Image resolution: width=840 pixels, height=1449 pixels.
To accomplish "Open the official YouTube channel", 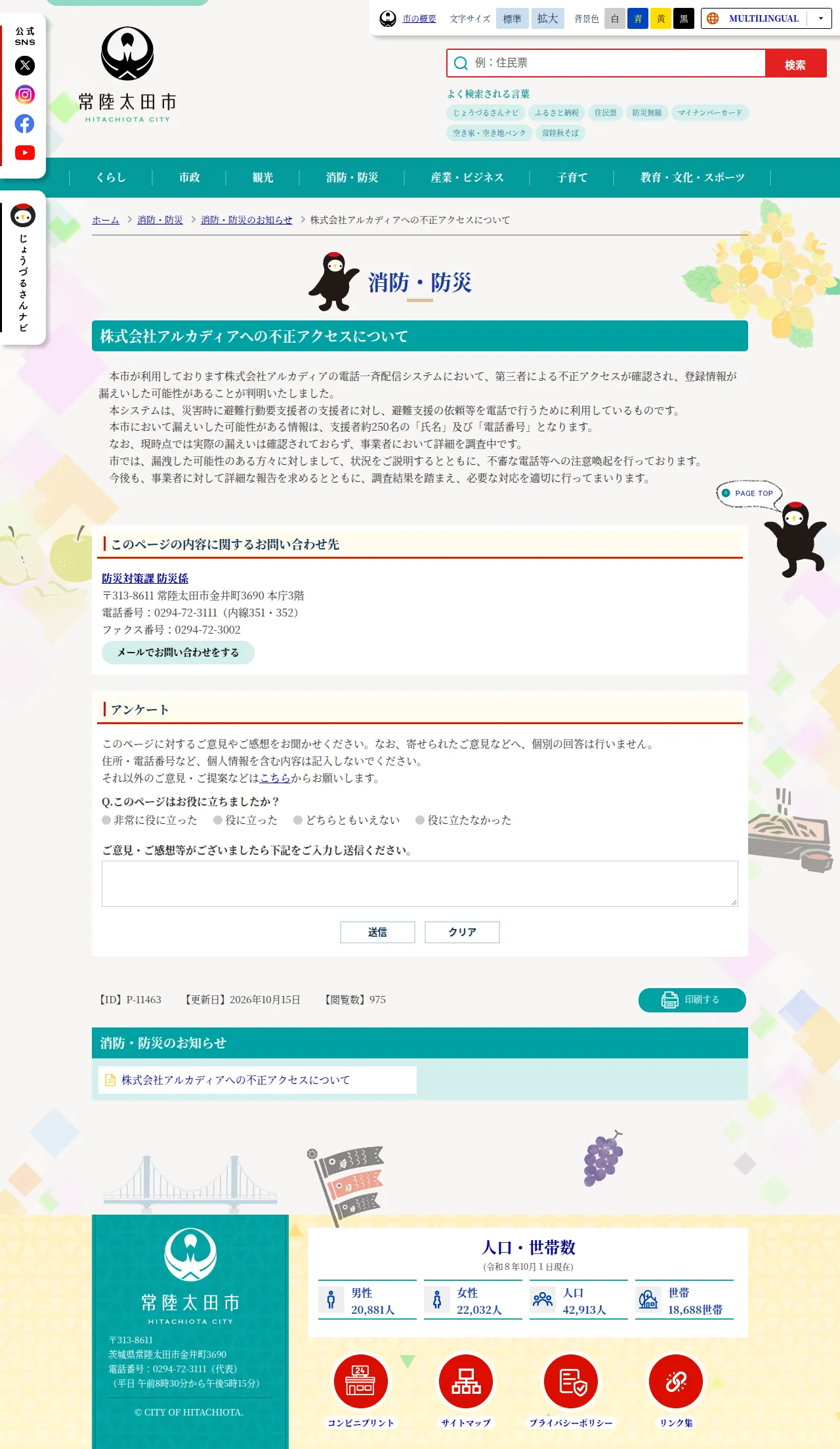I will click(25, 153).
